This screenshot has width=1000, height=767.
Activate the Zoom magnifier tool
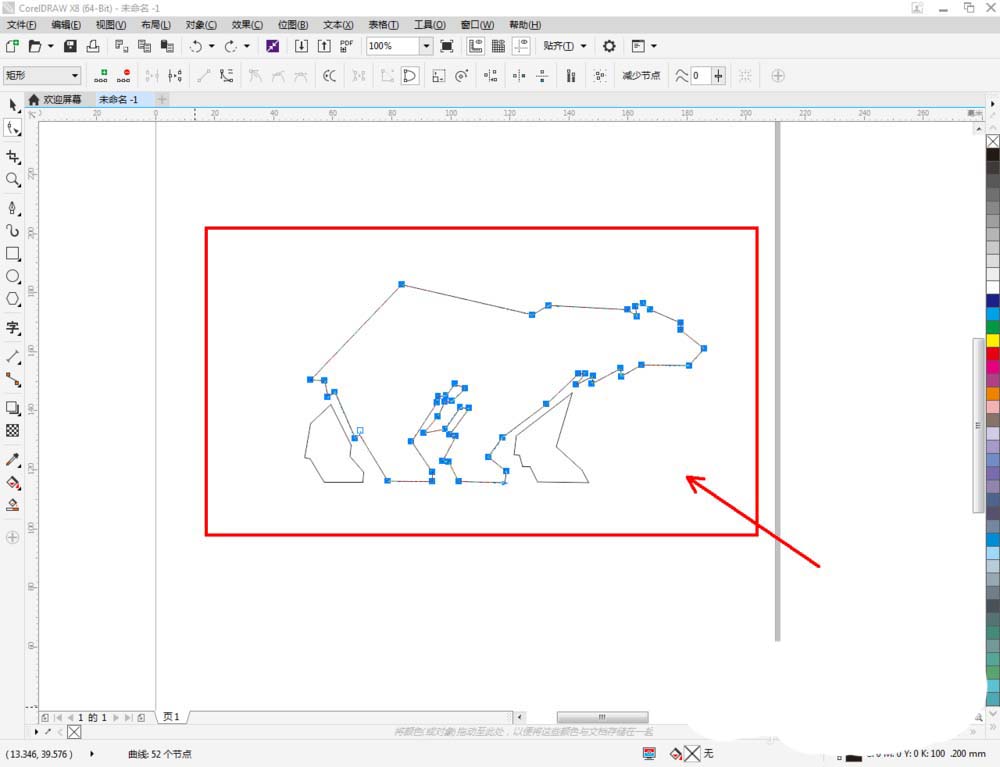[x=13, y=180]
